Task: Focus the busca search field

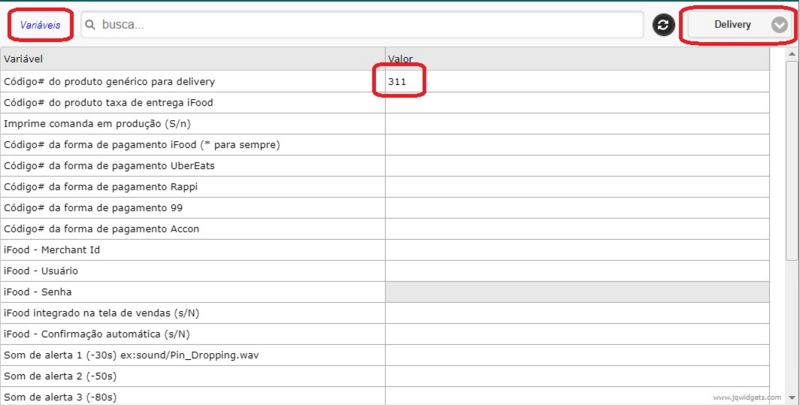Action: (362, 24)
